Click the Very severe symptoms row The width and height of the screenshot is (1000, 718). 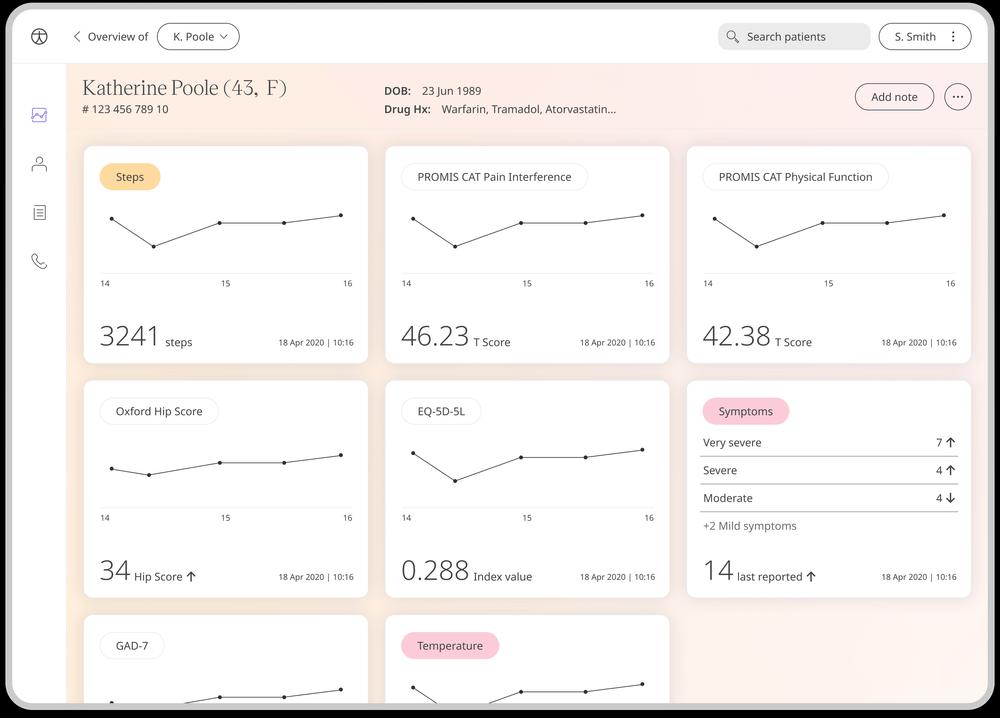(x=829, y=443)
